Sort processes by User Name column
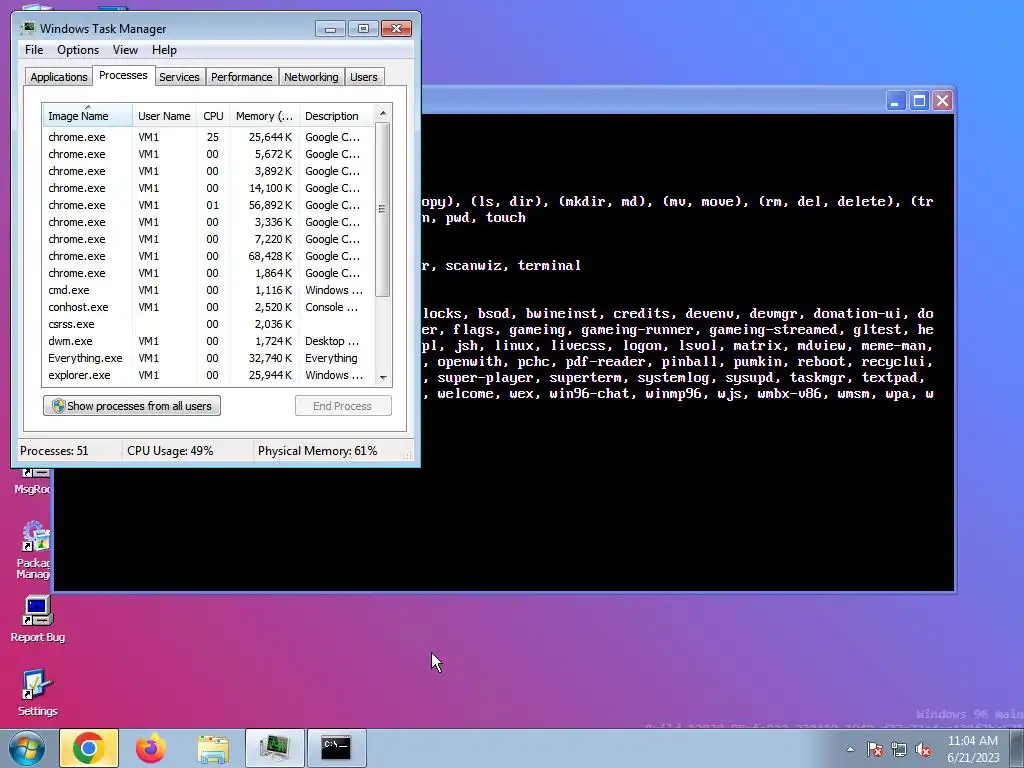 164,116
